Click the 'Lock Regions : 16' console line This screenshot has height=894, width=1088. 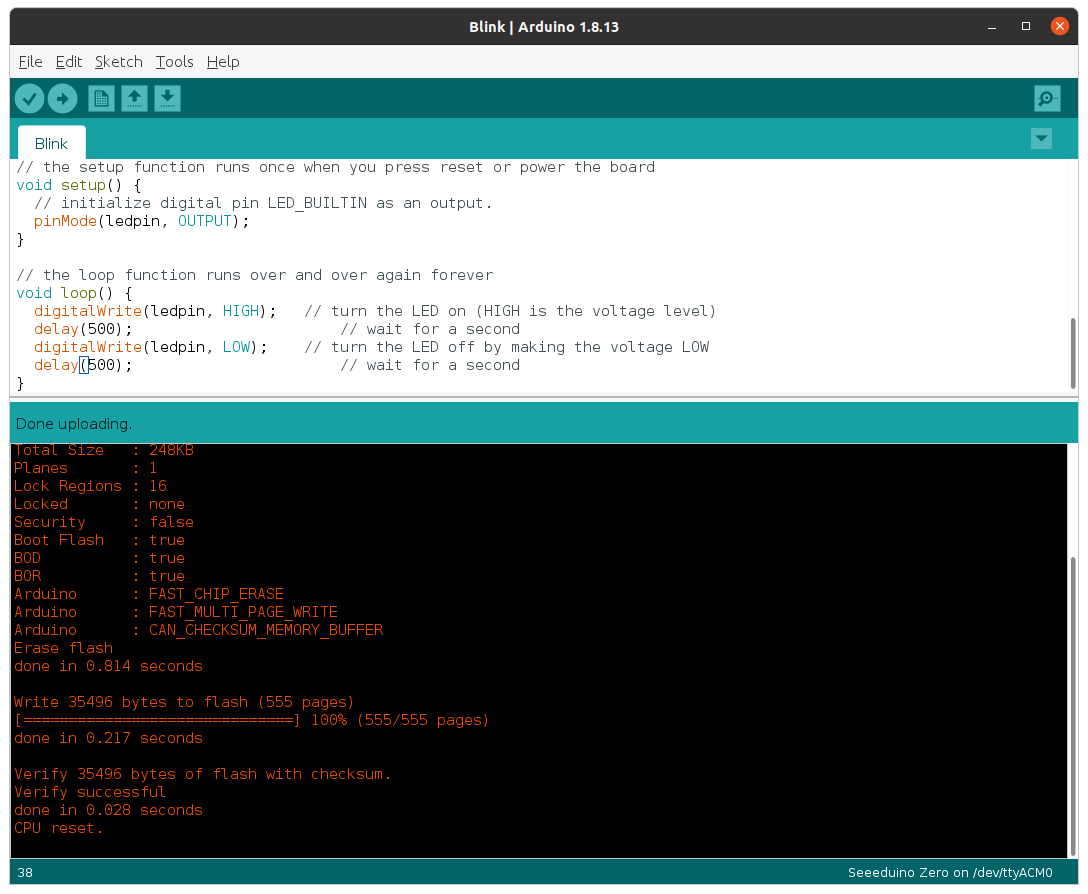pyautogui.click(x=90, y=486)
